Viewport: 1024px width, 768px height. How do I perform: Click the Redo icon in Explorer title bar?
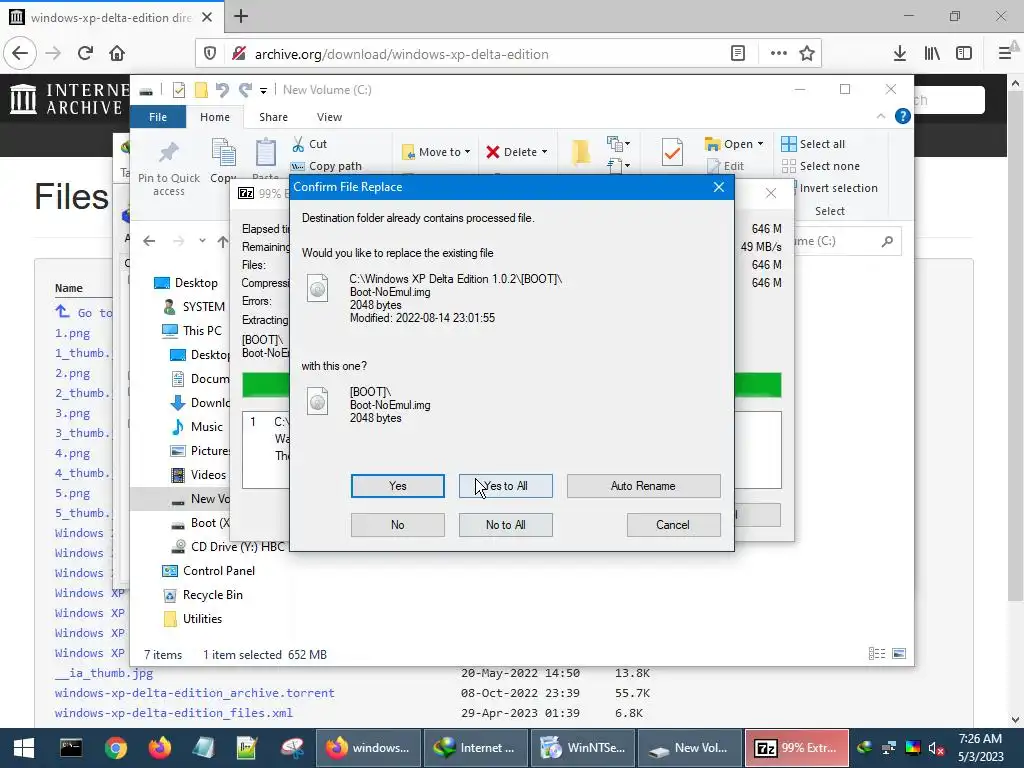click(245, 89)
